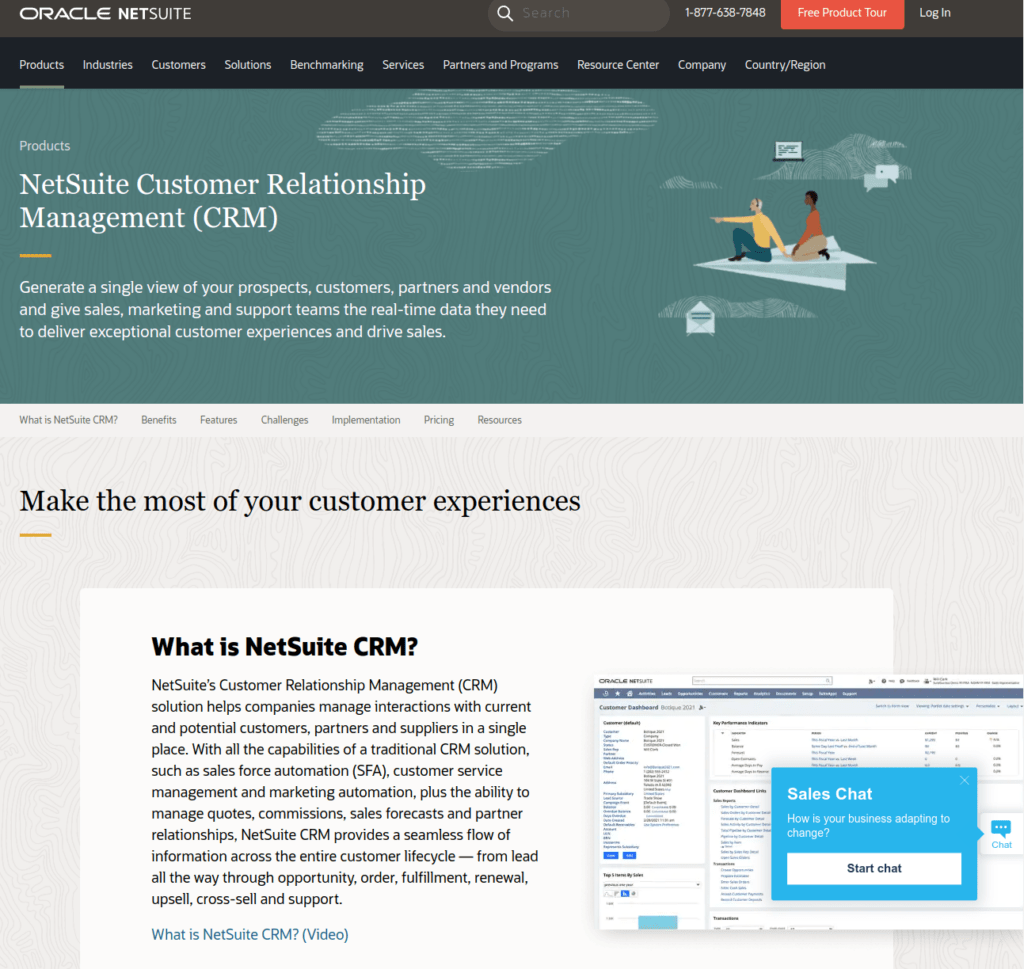Close the Sales Chat popup

[x=964, y=780]
